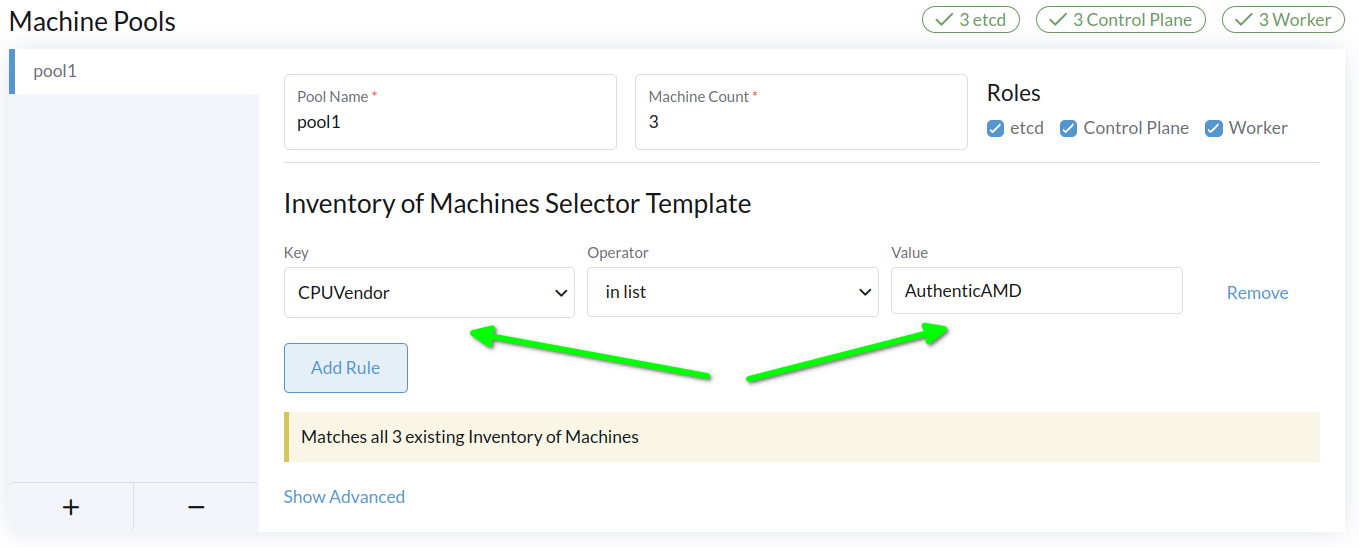Open the Show Advanced link
This screenshot has height=547, width=1359.
click(x=344, y=497)
